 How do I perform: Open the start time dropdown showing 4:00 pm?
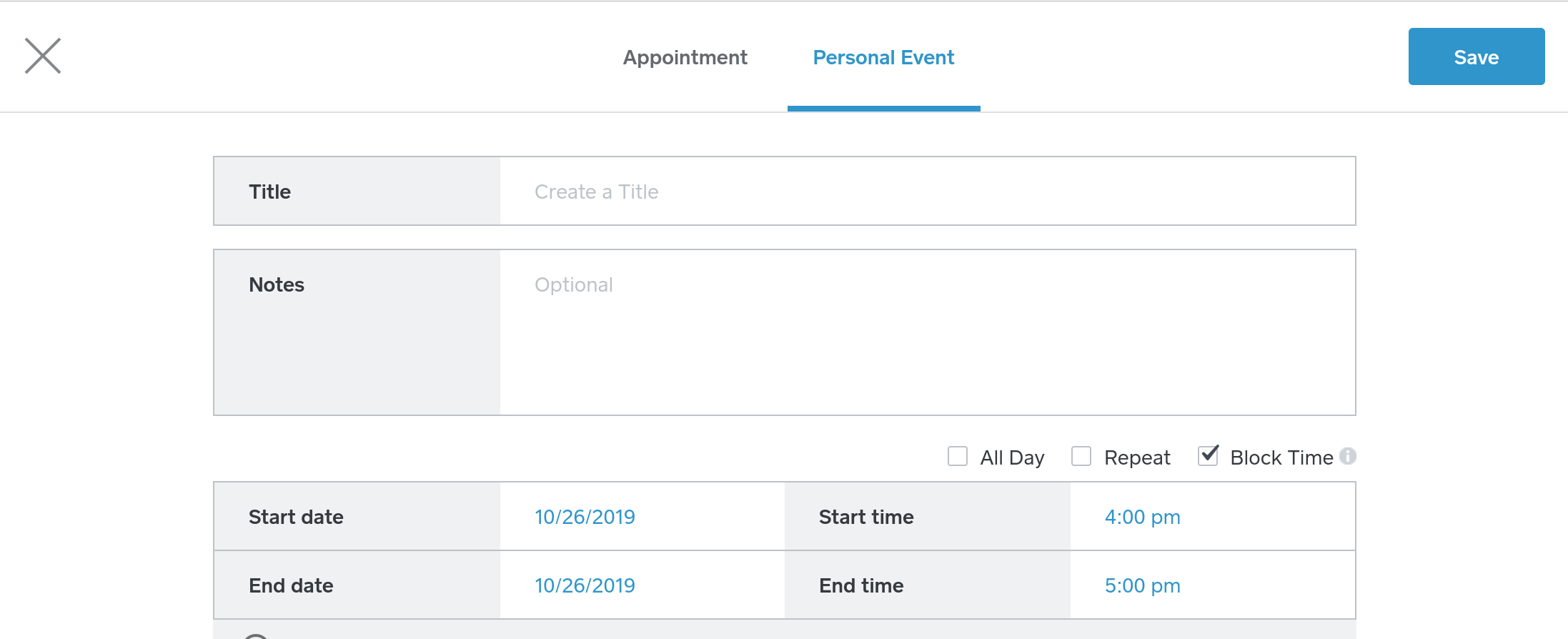[1142, 517]
